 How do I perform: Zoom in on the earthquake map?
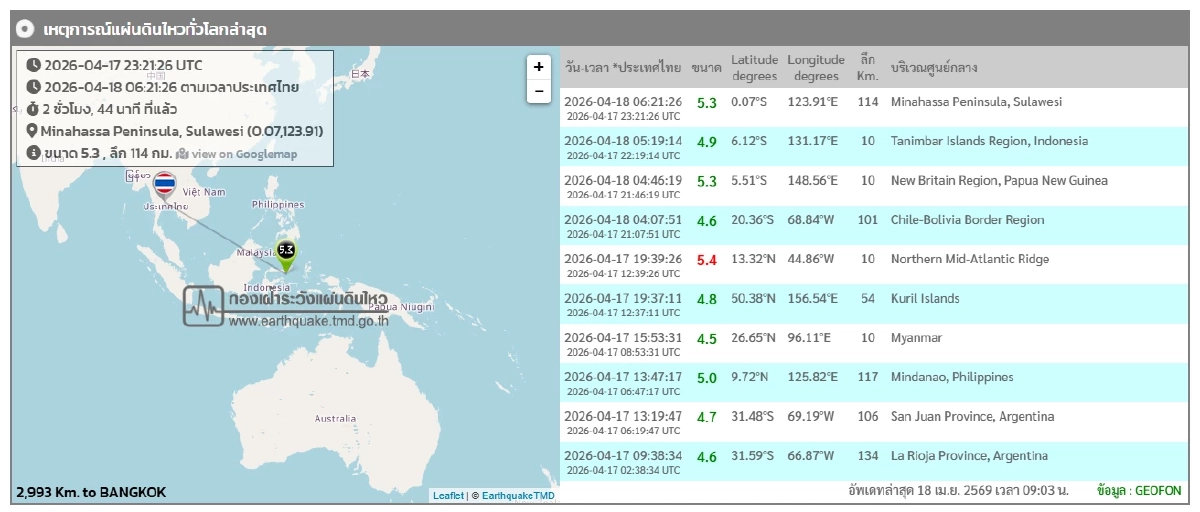click(x=538, y=67)
